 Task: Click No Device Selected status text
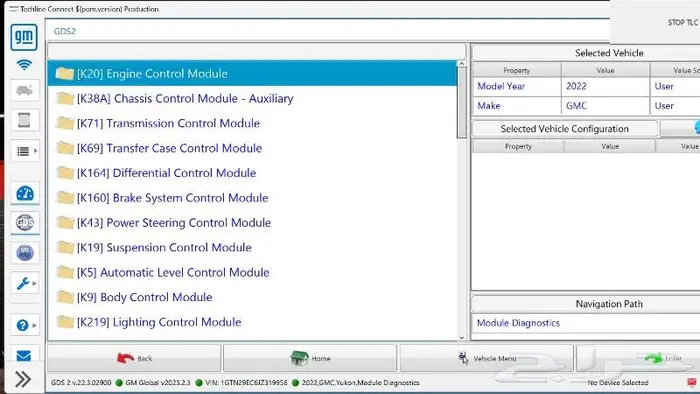click(618, 382)
